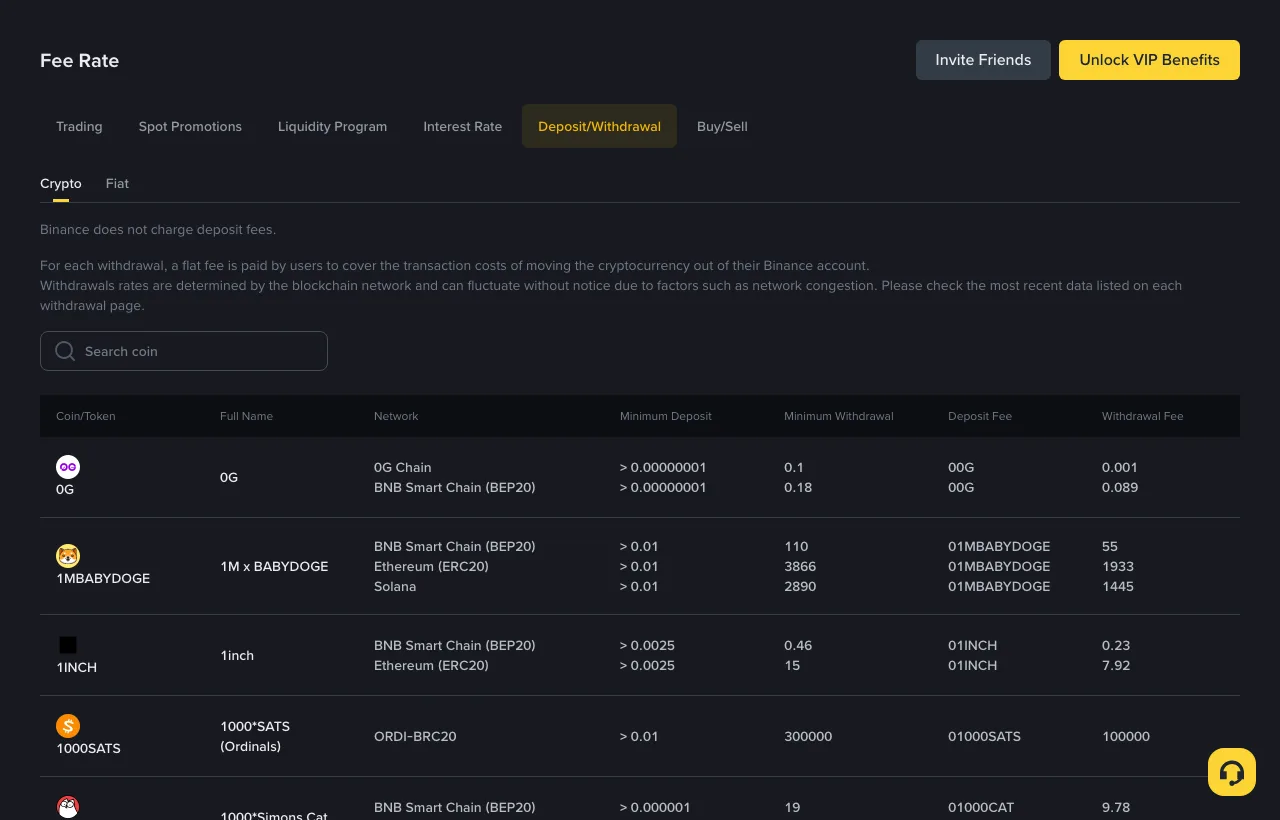Click the Network column header
The width and height of the screenshot is (1280, 820).
[396, 416]
